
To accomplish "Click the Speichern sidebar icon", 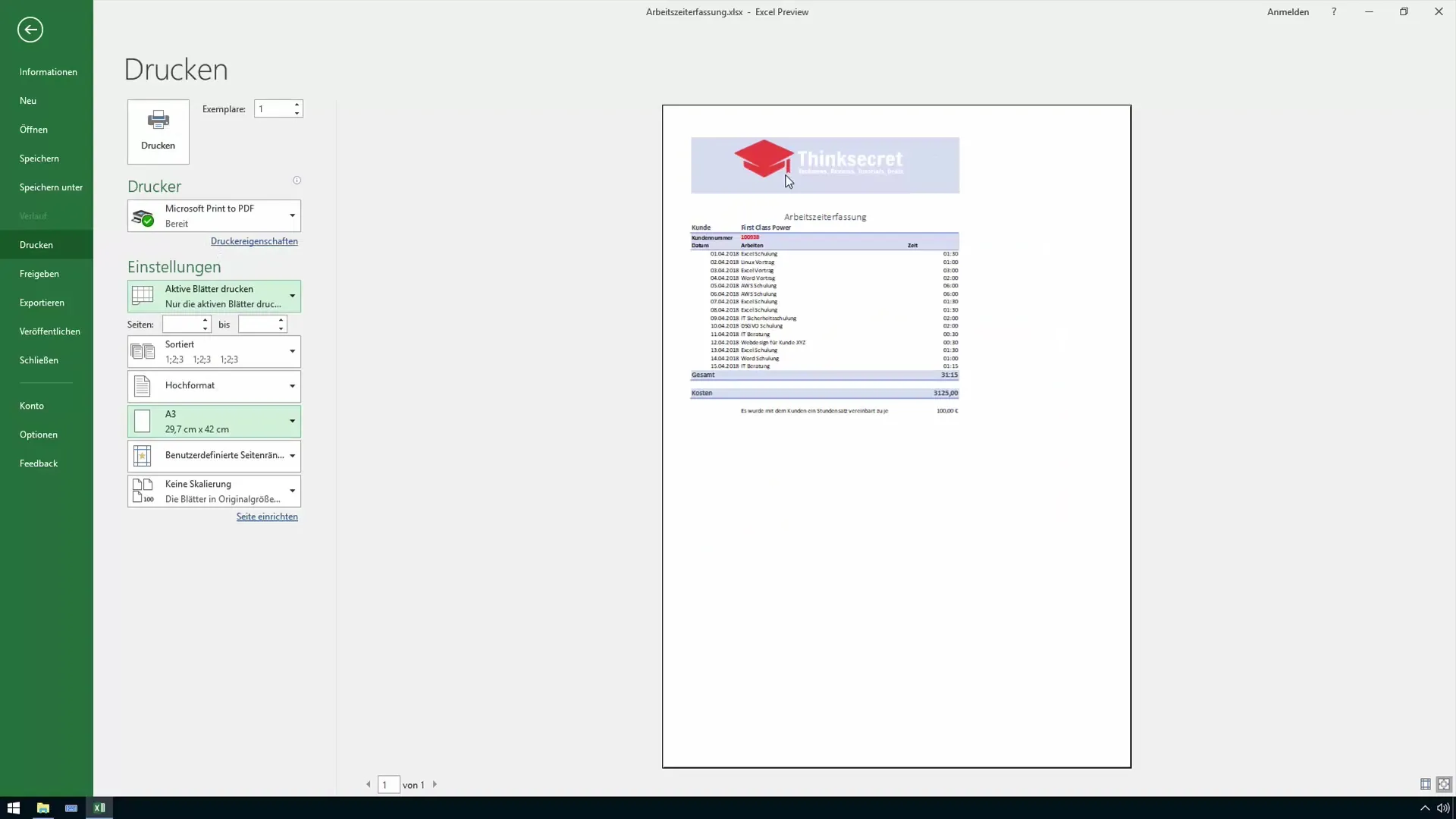I will (38, 157).
